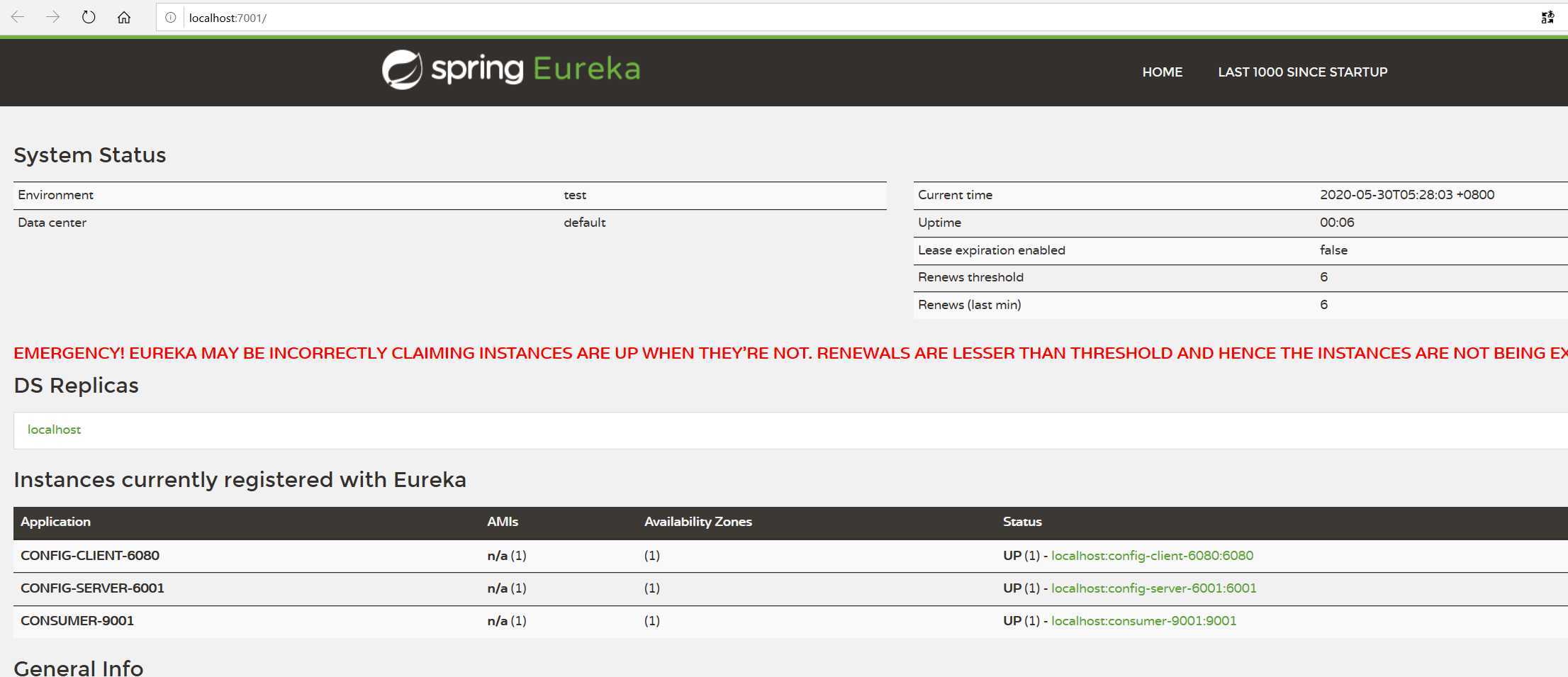1568x677 pixels.
Task: Select the Data center value default
Action: [585, 223]
